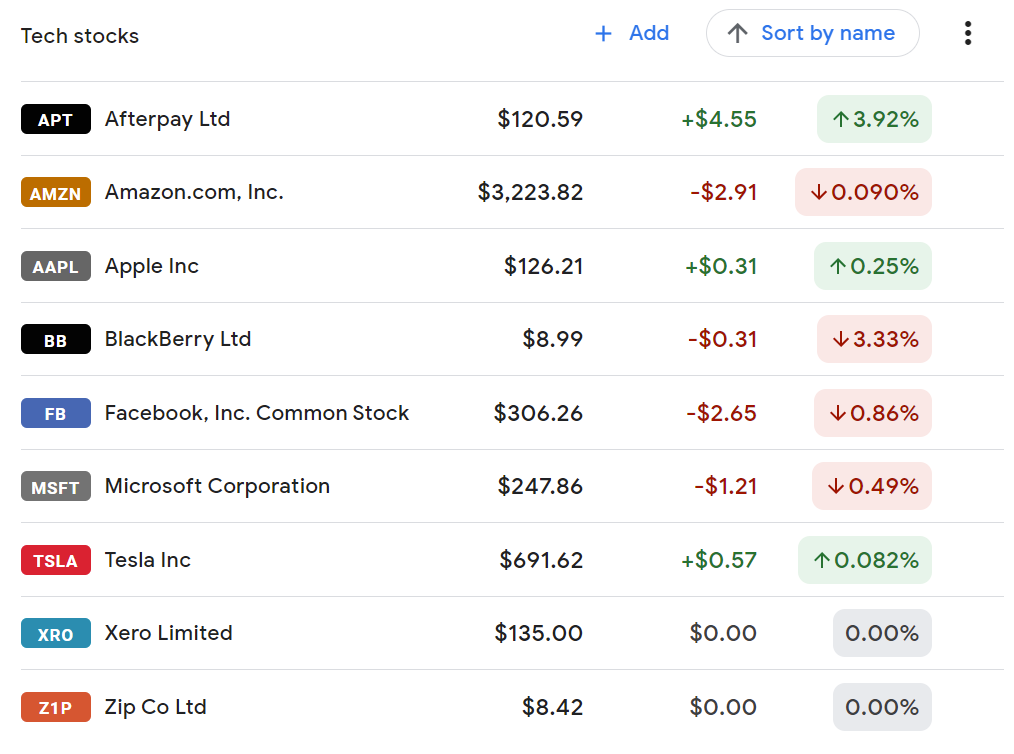The width and height of the screenshot is (1014, 754).
Task: Click the Sort by name control
Action: tap(812, 33)
